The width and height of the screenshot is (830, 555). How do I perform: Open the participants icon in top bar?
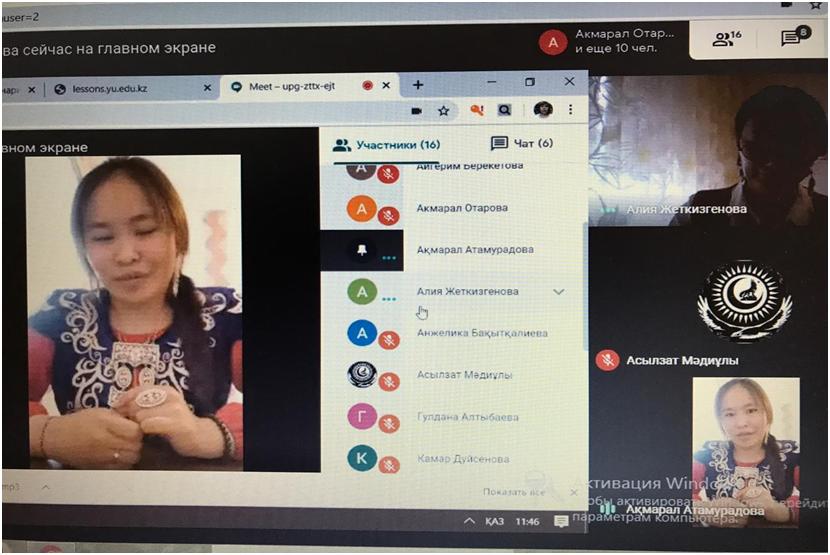[x=725, y=39]
